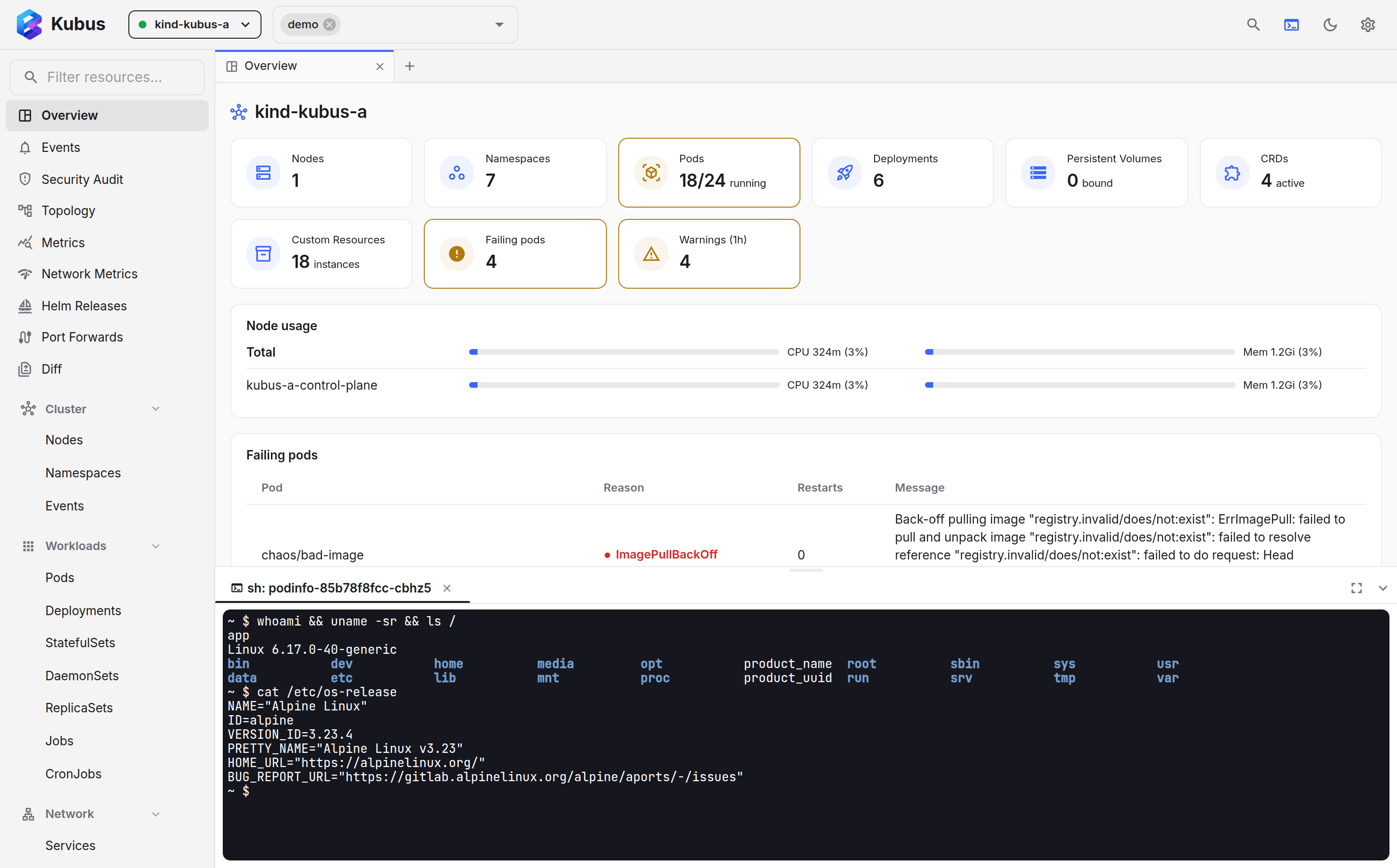The image size is (1397, 868).
Task: Click the Pod column header
Action: (x=271, y=487)
